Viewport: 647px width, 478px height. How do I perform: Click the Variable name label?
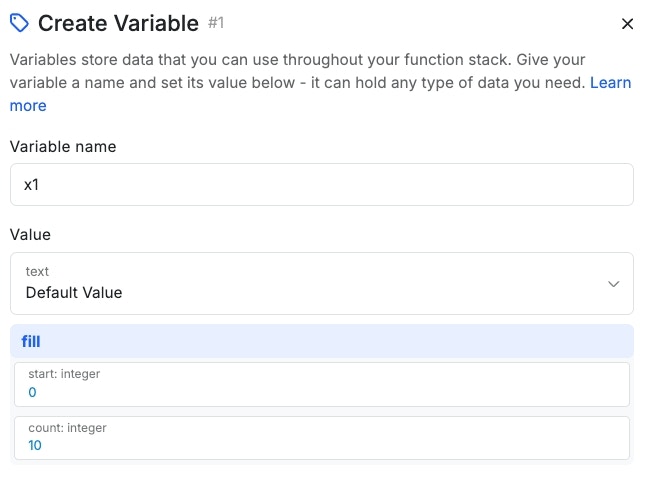(63, 146)
